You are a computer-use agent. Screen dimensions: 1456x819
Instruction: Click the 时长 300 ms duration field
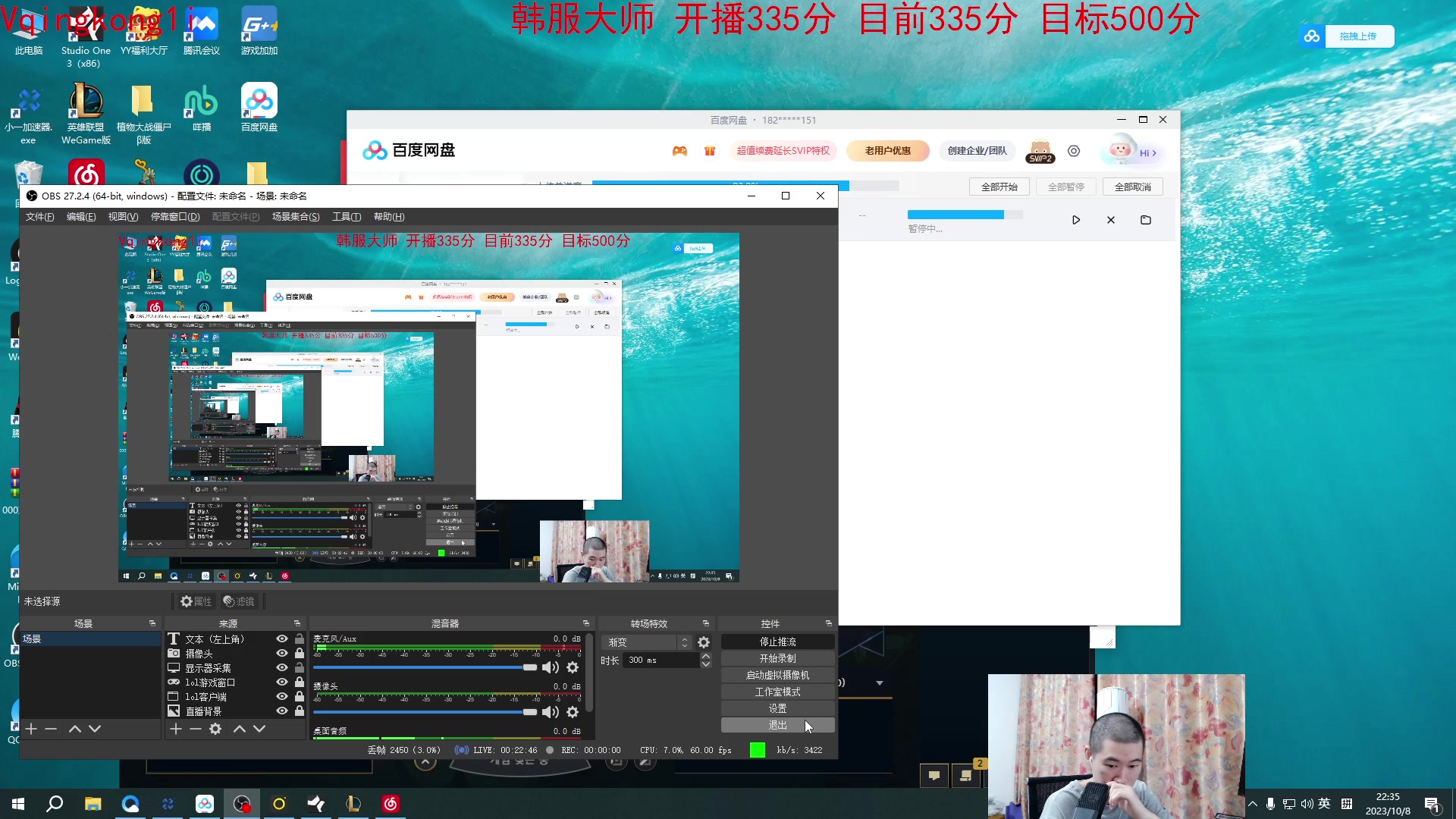point(661,661)
